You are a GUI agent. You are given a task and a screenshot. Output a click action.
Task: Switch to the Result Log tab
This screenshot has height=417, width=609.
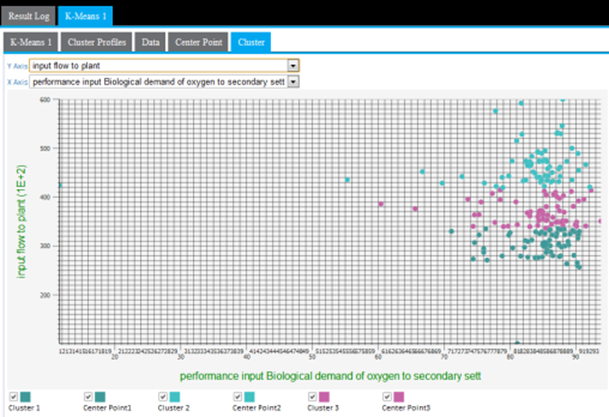(x=29, y=16)
